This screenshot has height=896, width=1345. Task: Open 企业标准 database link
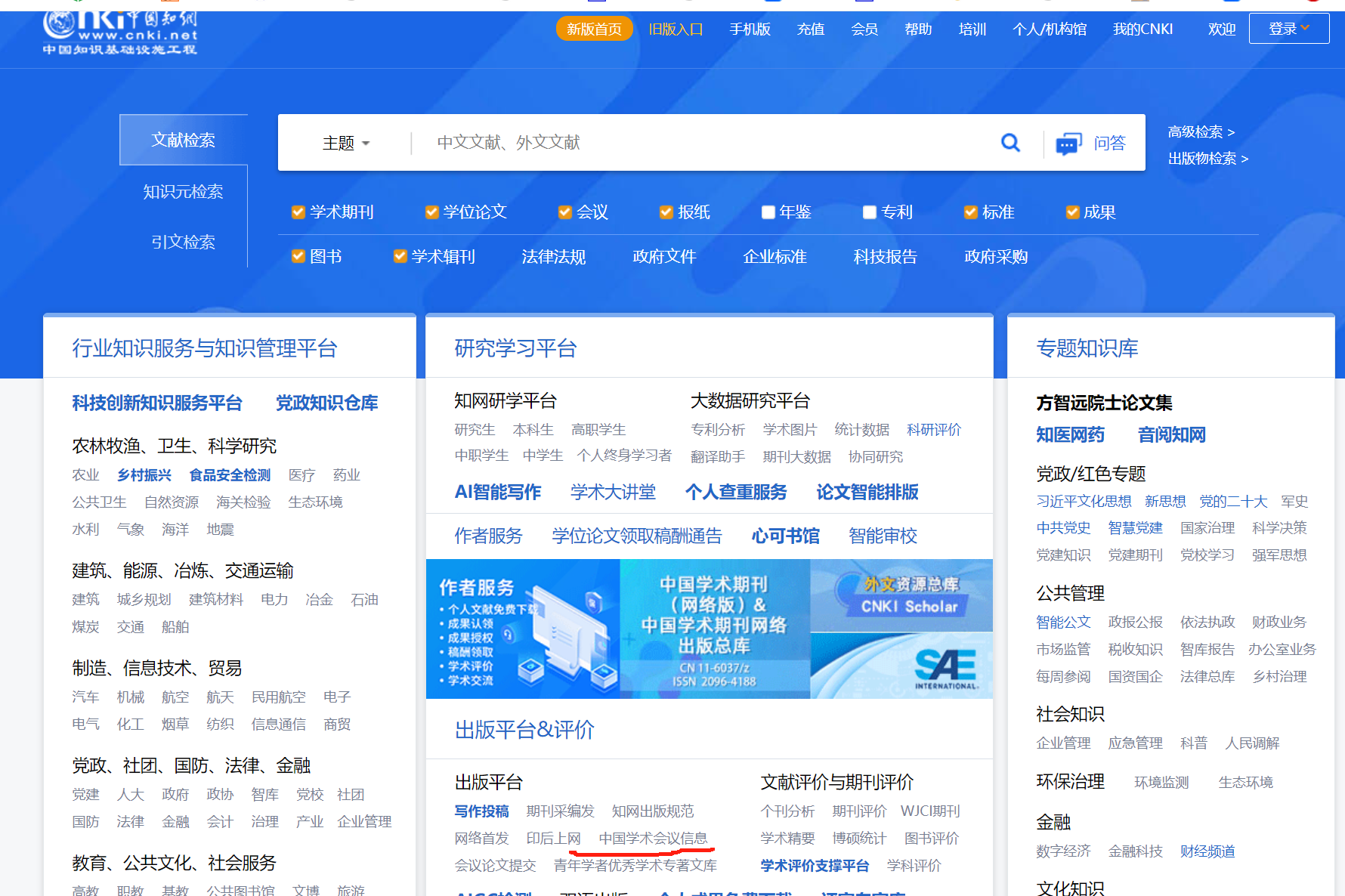(775, 256)
